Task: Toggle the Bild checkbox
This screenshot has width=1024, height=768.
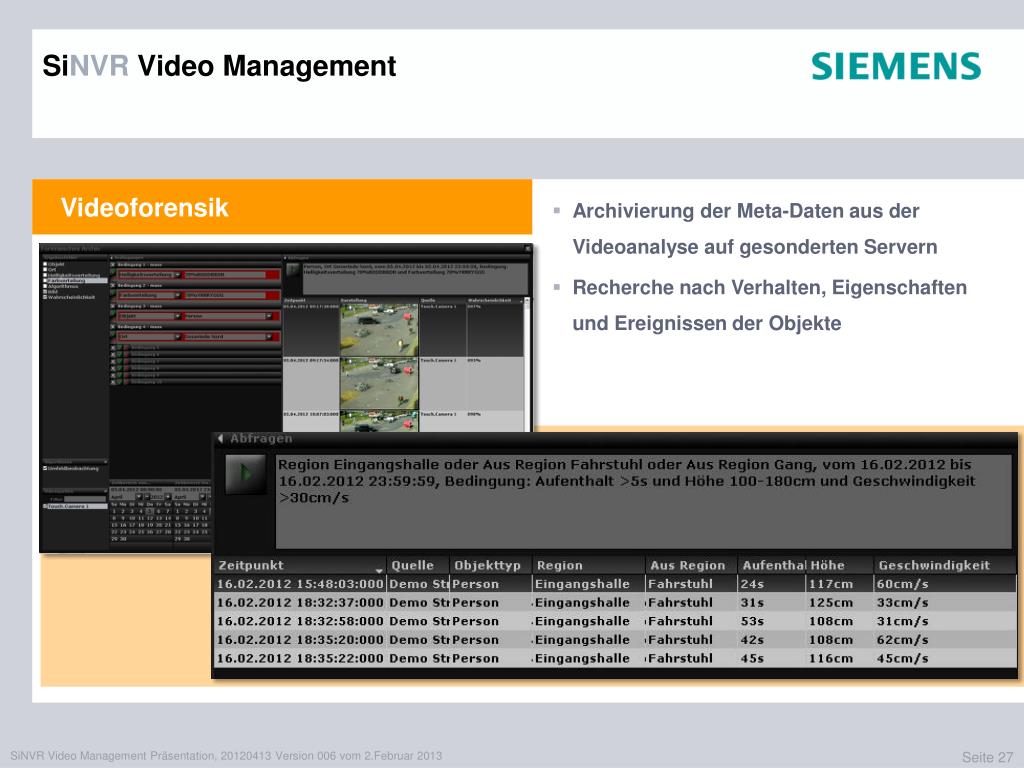Action: [x=45, y=291]
